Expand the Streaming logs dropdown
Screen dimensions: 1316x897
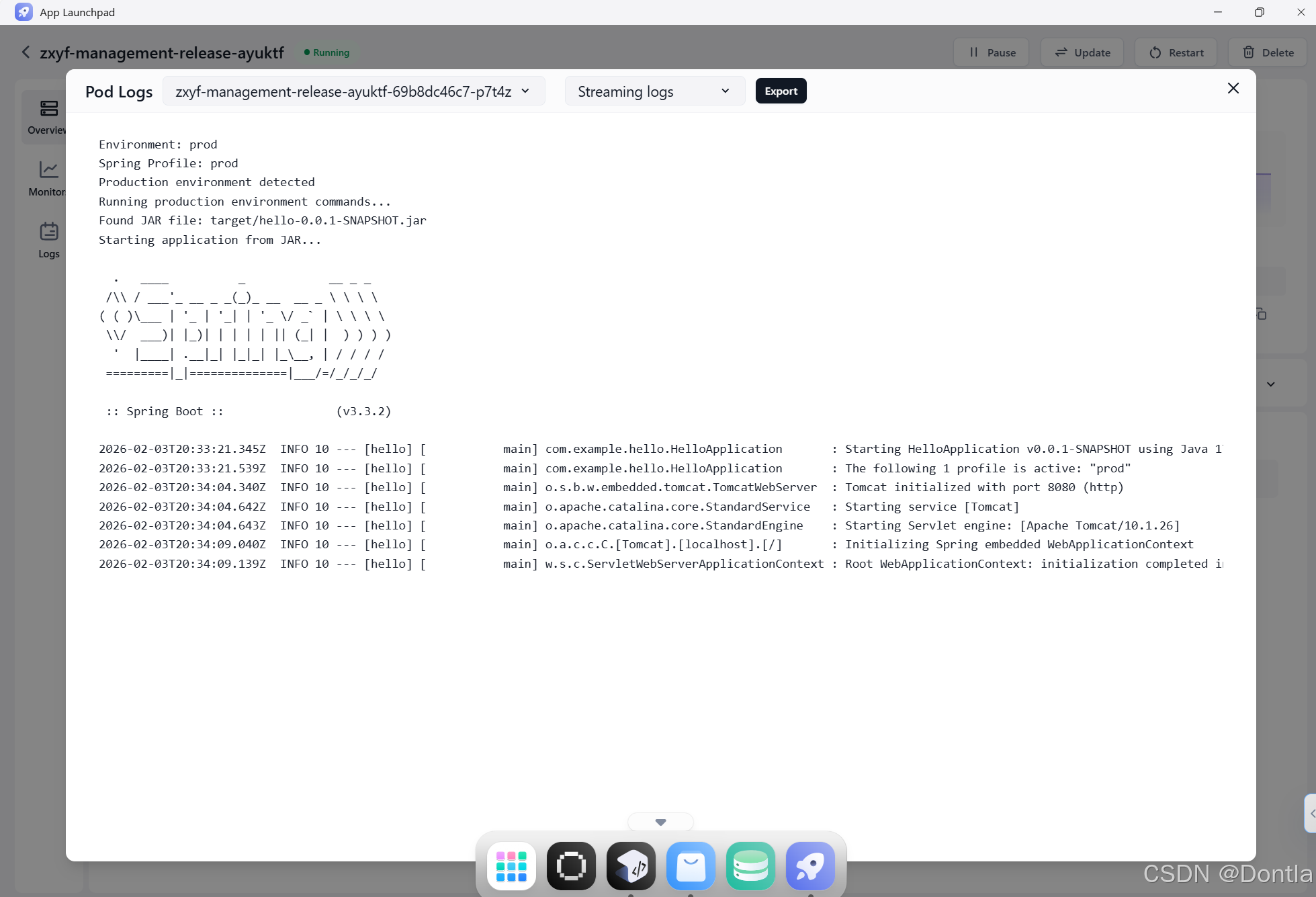pyautogui.click(x=654, y=91)
